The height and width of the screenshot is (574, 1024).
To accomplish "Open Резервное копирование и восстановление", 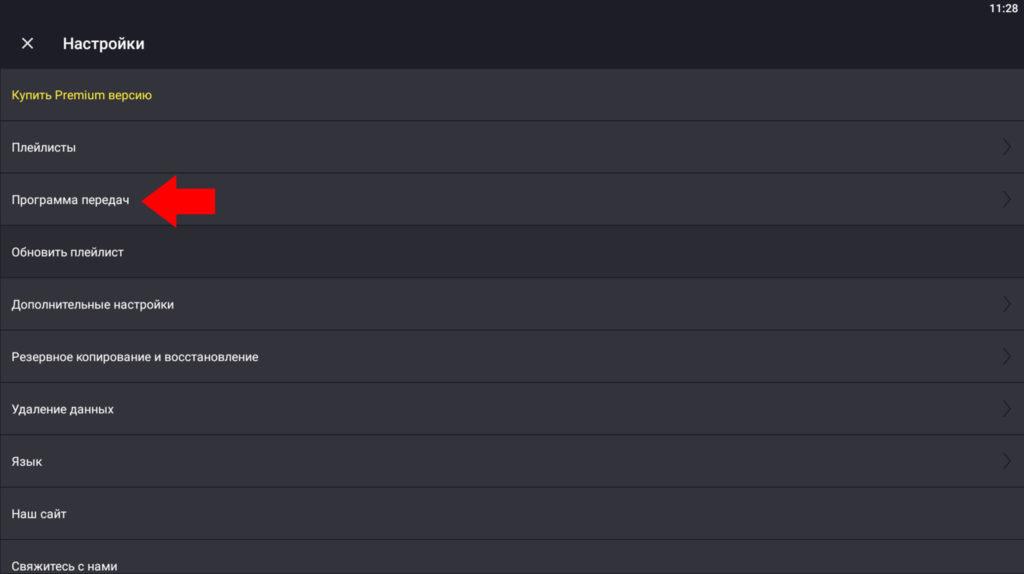I will pyautogui.click(x=512, y=357).
